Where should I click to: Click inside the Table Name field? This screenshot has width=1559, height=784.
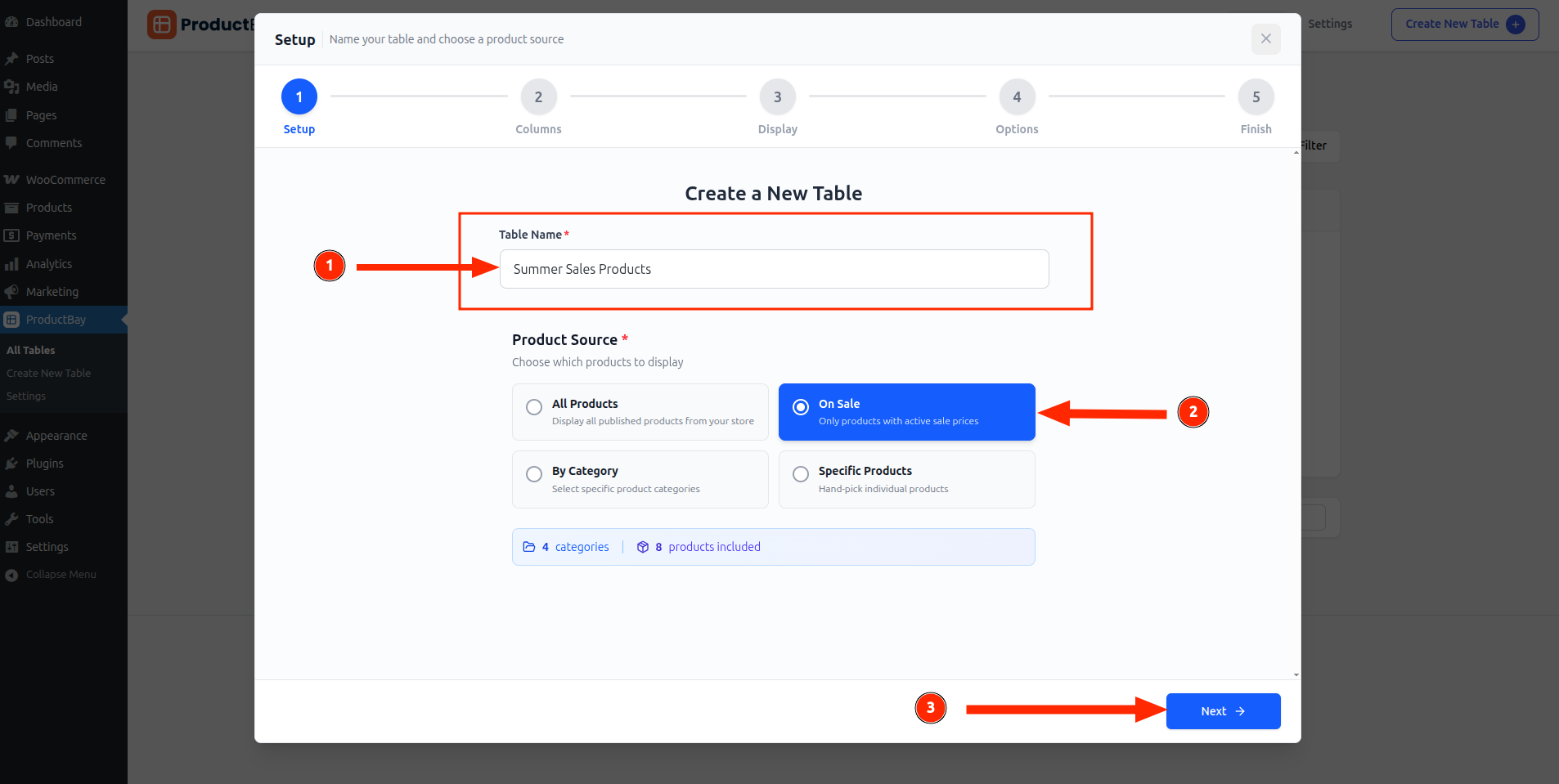(x=773, y=269)
